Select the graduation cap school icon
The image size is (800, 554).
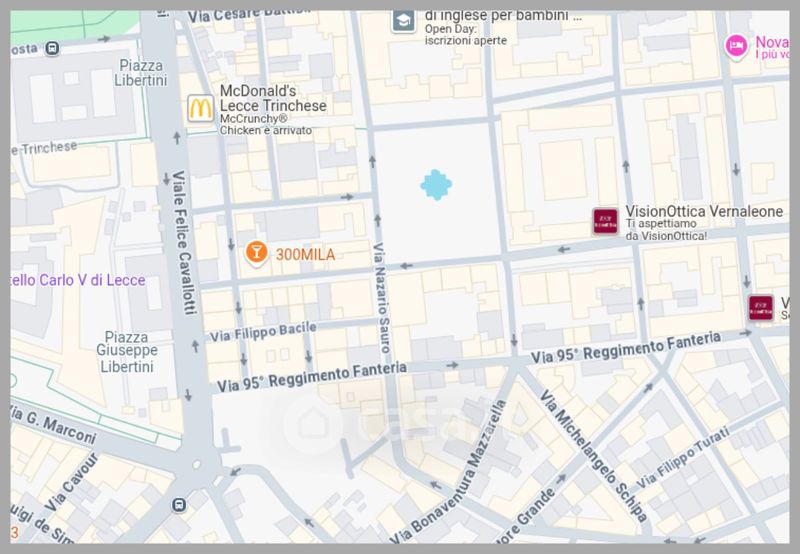[x=404, y=21]
